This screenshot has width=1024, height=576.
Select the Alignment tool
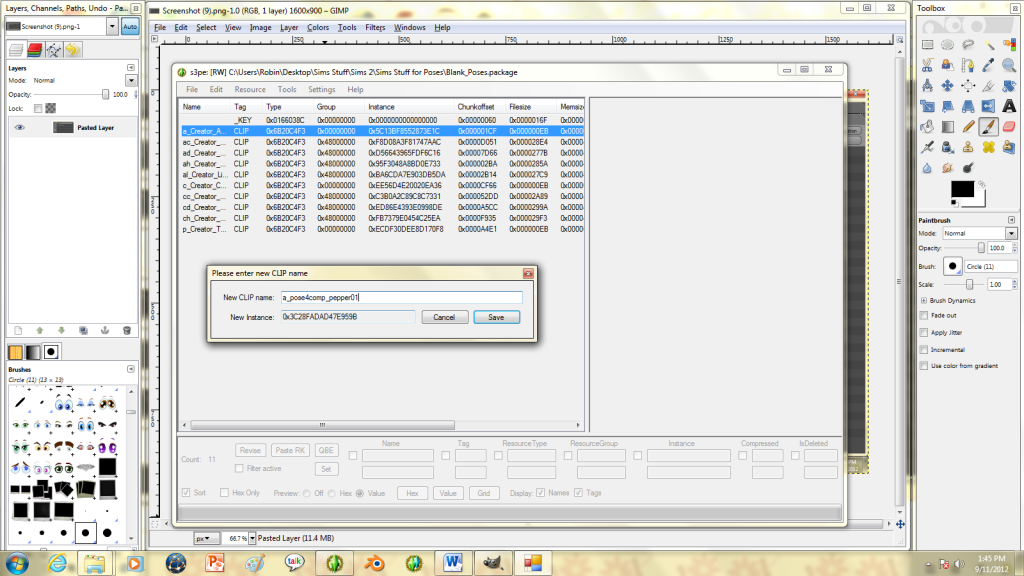pyautogui.click(x=968, y=86)
